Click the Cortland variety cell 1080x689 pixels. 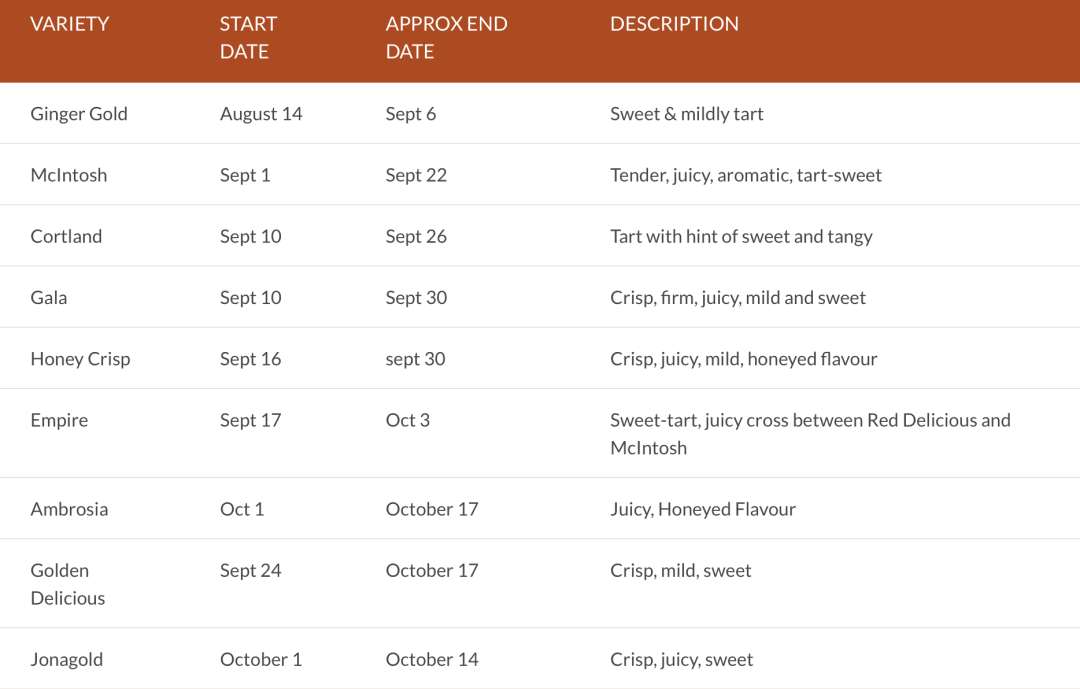click(66, 236)
